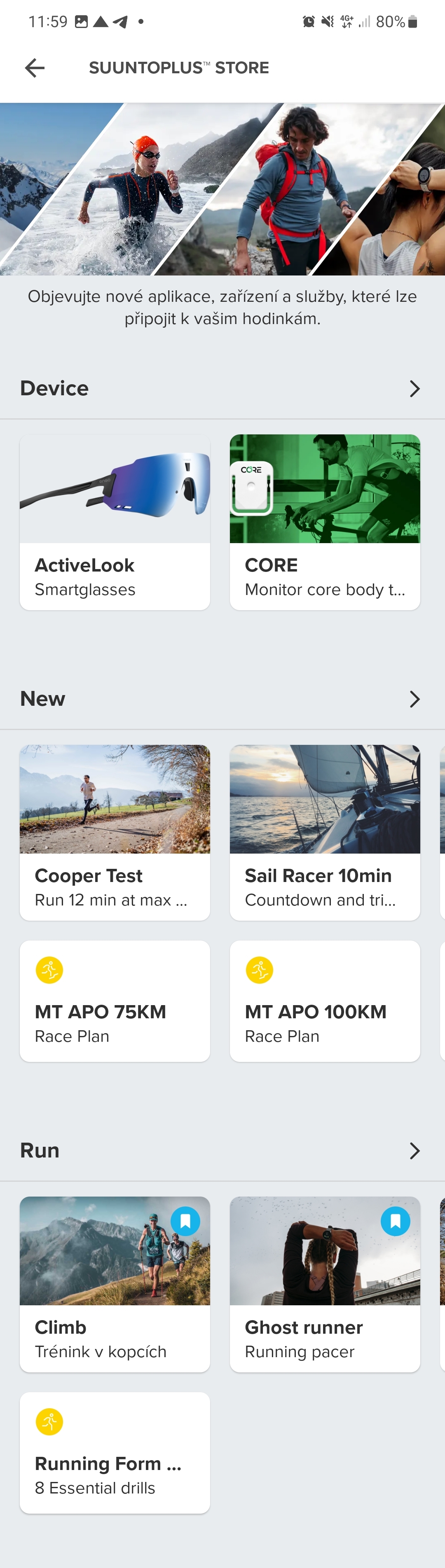Screen dimensions: 445x1568
Task: Tap the back arrow in the header
Action: click(35, 68)
